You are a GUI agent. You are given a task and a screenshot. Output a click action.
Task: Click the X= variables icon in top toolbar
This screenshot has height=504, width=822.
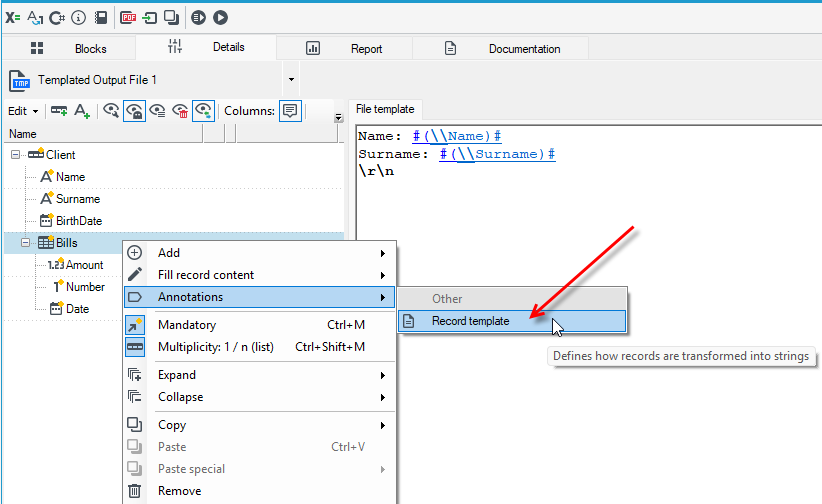click(x=13, y=18)
